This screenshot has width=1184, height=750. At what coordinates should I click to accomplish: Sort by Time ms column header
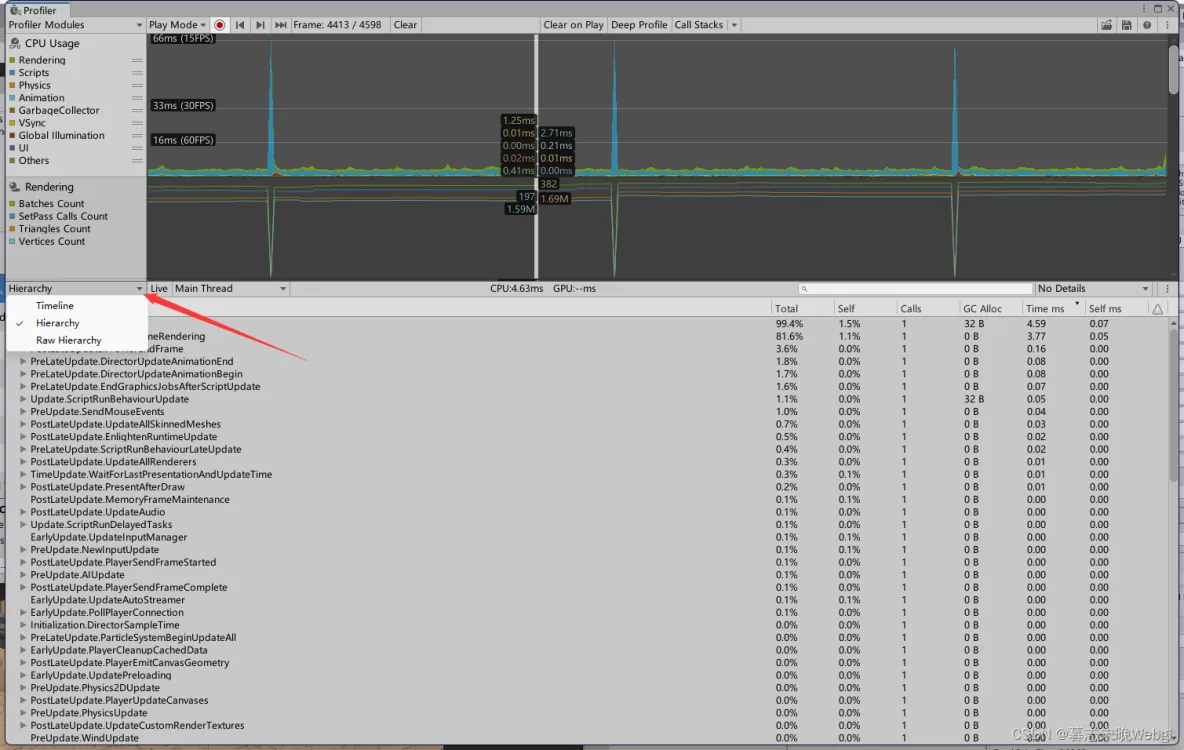(1053, 308)
